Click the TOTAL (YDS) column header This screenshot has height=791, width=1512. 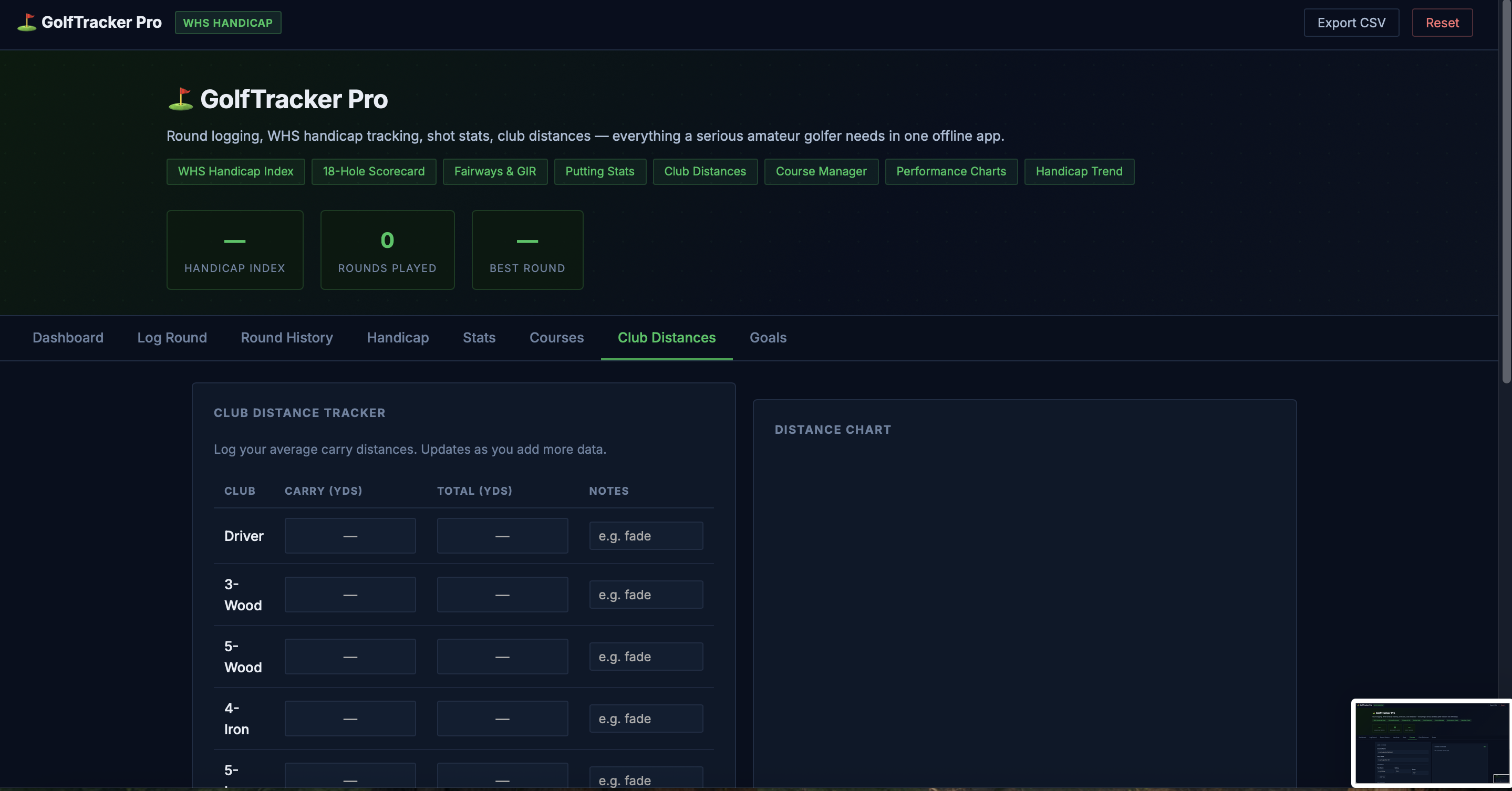coord(474,491)
